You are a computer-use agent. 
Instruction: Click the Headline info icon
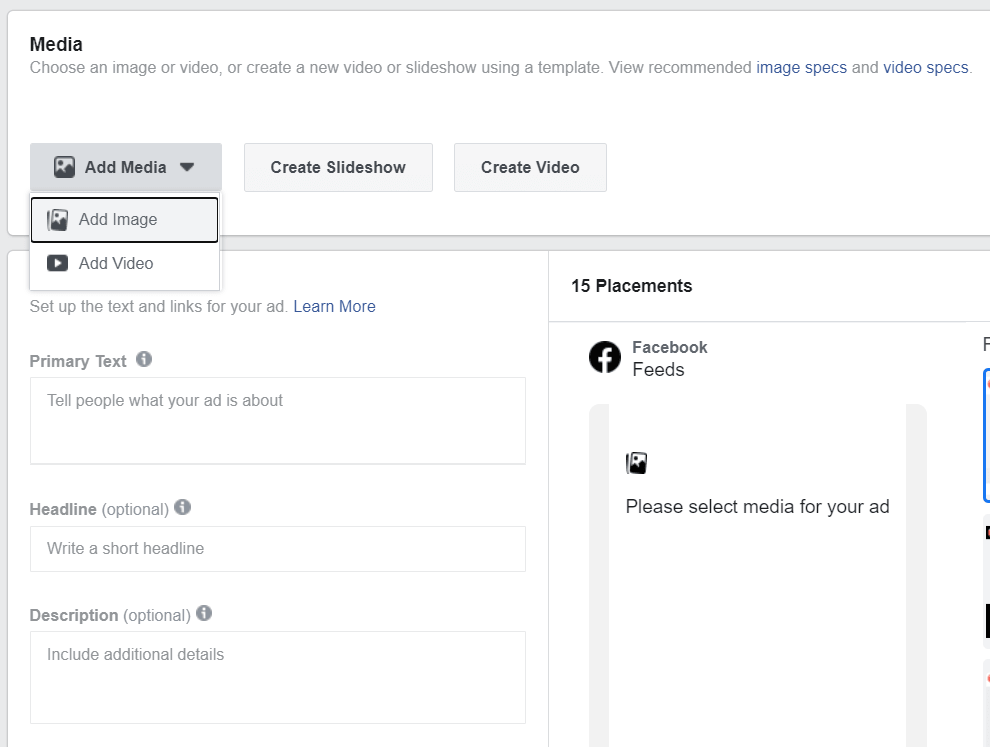182,507
